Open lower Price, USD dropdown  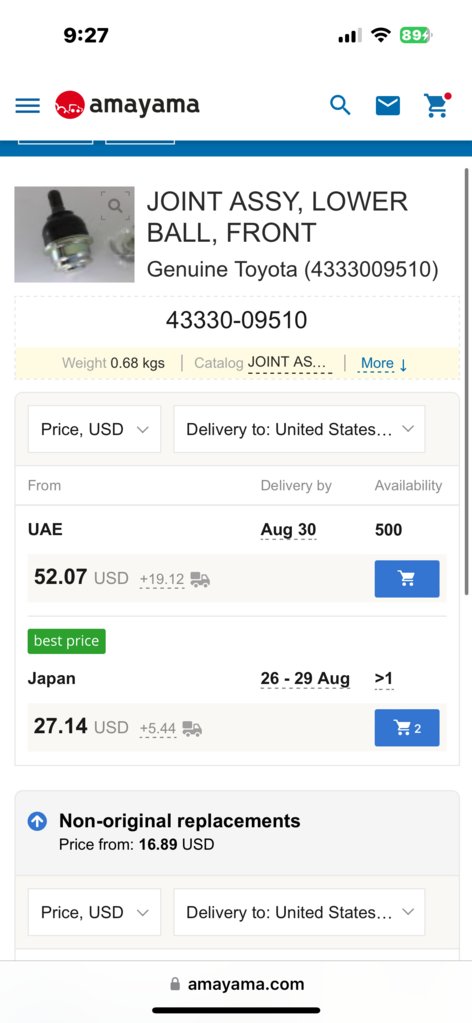tap(94, 912)
